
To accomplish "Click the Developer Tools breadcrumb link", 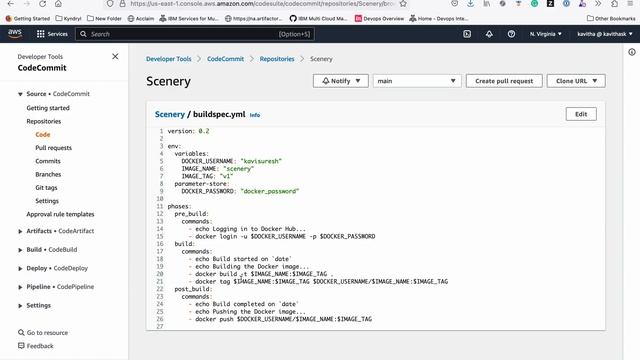I will pyautogui.click(x=169, y=59).
